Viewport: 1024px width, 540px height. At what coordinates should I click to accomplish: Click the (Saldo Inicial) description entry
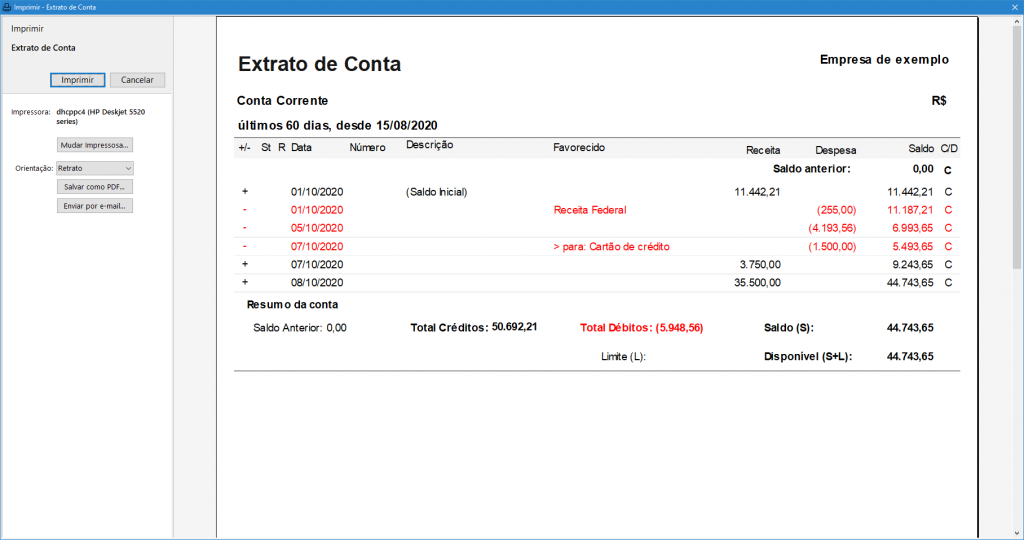(436, 192)
